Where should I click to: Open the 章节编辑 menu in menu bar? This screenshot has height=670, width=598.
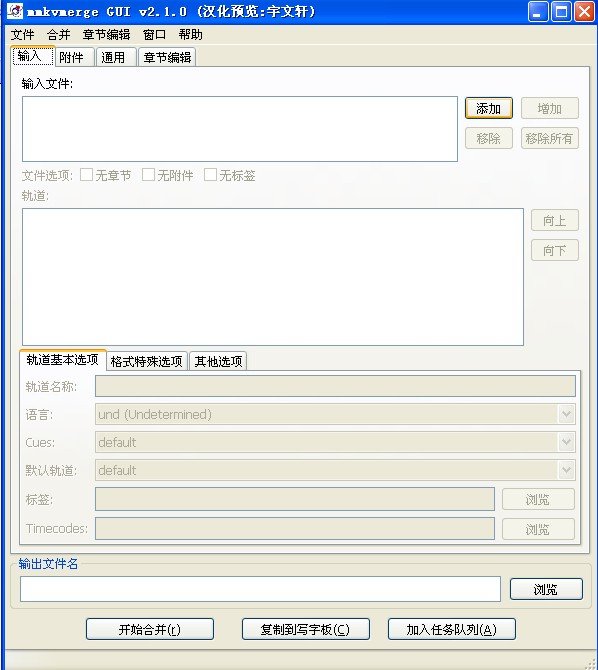[106, 35]
